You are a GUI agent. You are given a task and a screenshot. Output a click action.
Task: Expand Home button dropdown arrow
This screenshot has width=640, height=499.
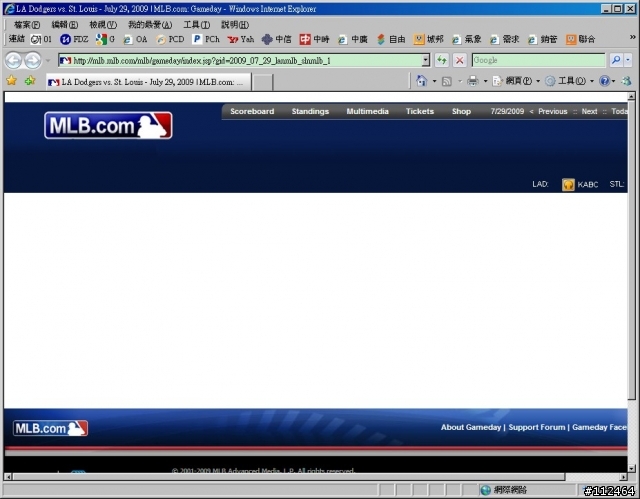434,81
